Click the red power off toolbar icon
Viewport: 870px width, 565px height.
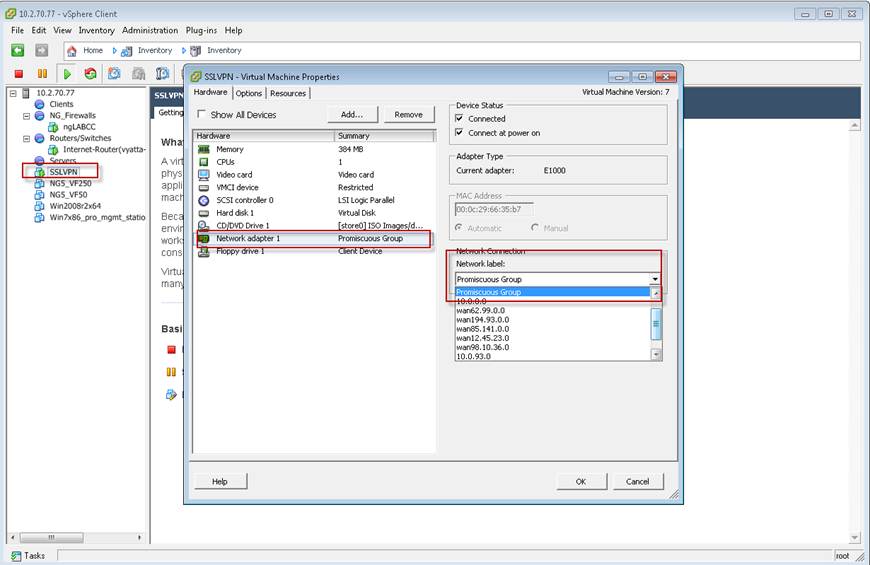(19, 73)
